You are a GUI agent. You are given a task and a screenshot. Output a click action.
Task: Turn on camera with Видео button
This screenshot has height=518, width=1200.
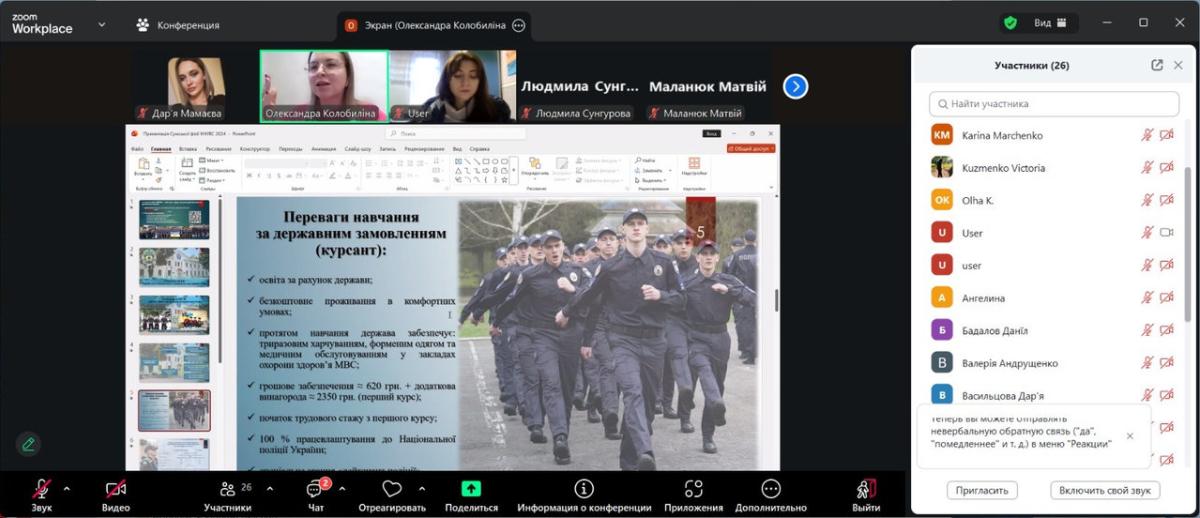pyautogui.click(x=116, y=490)
